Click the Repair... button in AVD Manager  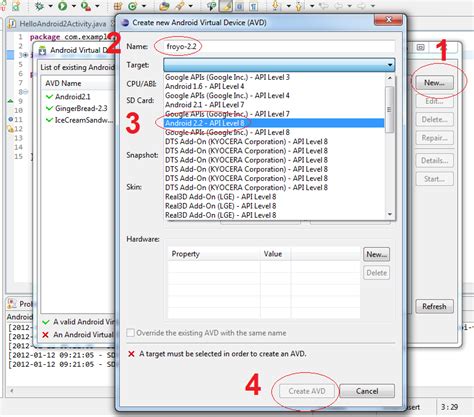(434, 138)
